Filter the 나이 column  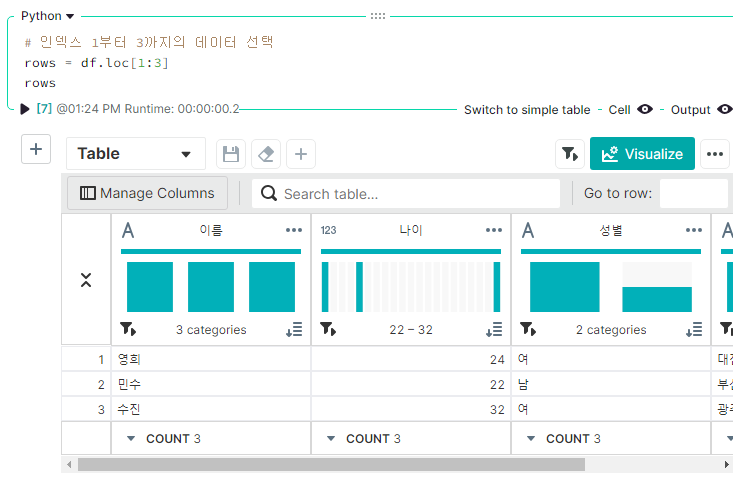tap(328, 329)
